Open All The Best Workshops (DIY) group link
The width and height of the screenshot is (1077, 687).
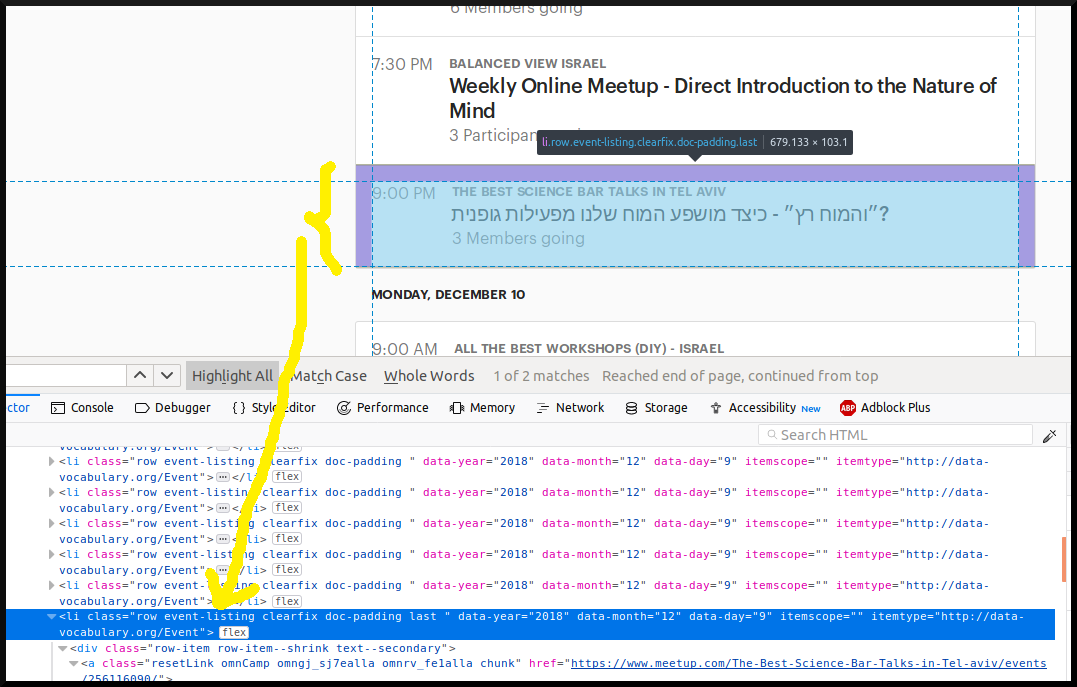589,348
